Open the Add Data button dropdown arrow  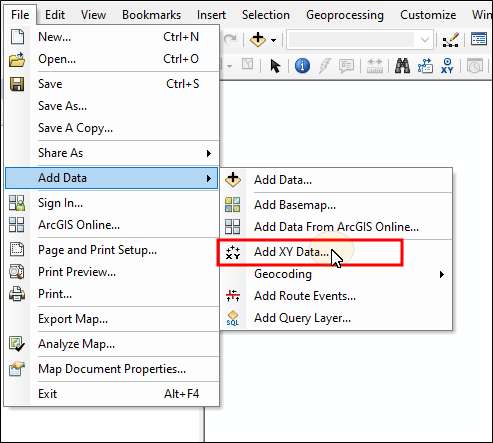[273, 40]
